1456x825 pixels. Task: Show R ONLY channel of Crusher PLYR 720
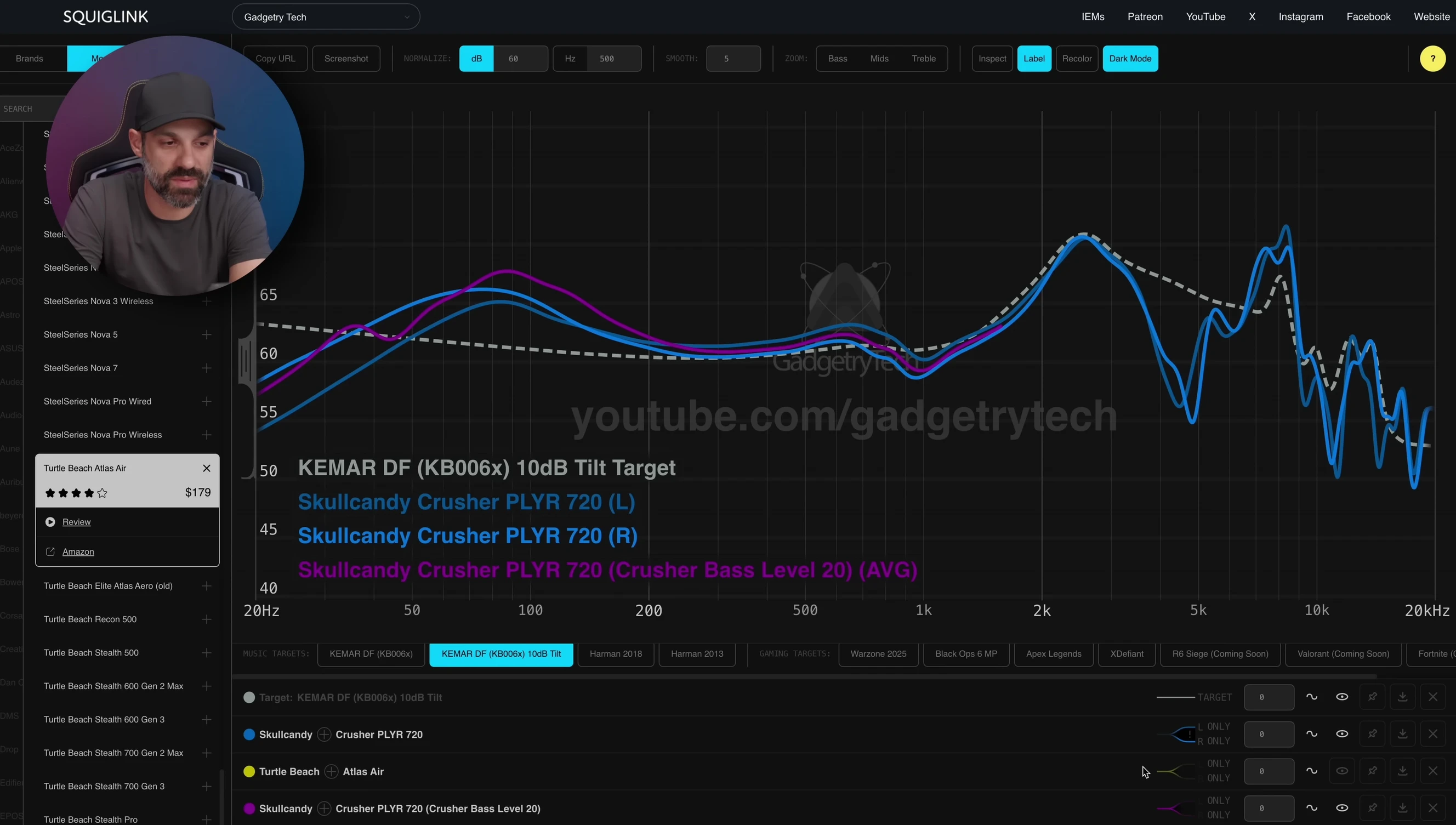tap(1214, 741)
